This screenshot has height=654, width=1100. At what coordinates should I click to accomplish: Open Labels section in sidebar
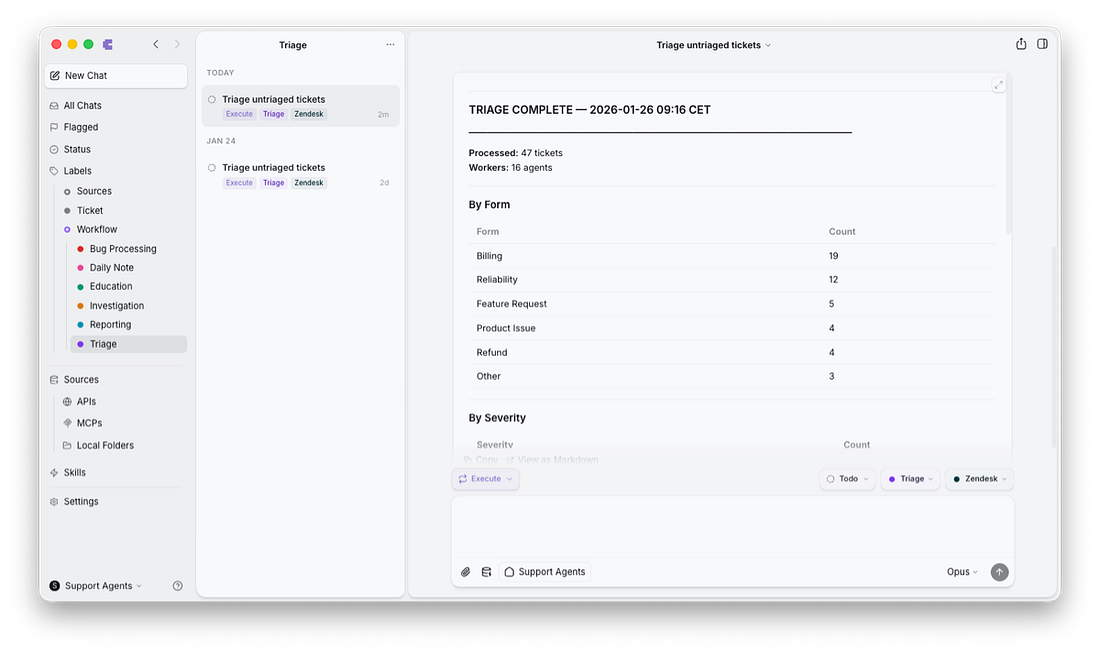pyautogui.click(x=77, y=171)
